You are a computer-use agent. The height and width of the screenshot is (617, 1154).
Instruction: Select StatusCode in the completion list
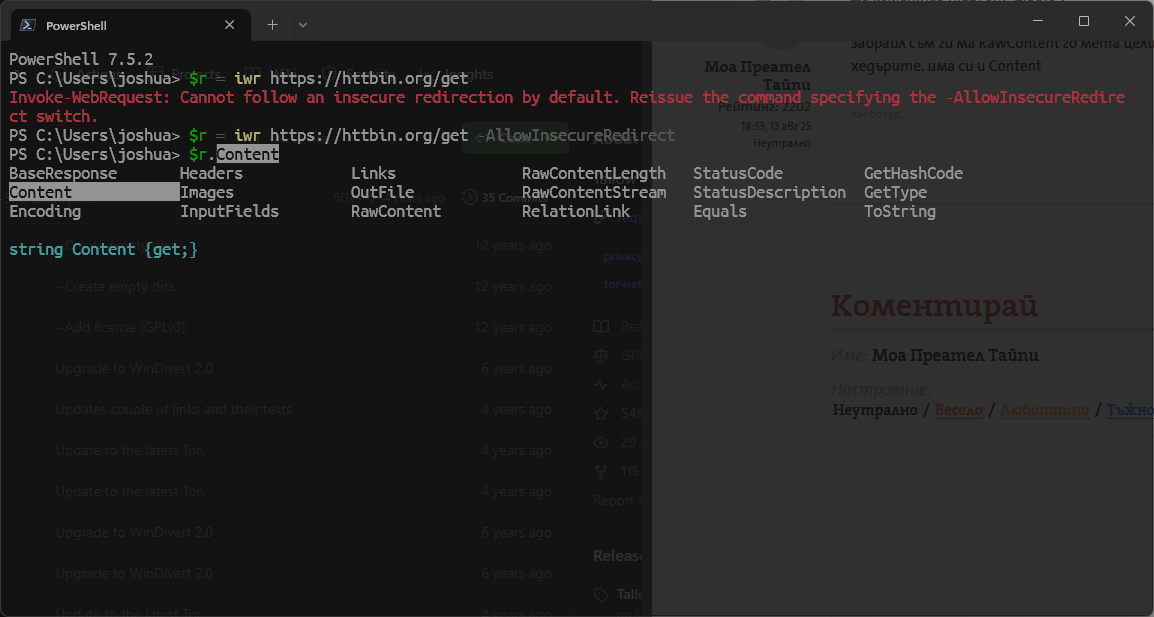738,174
